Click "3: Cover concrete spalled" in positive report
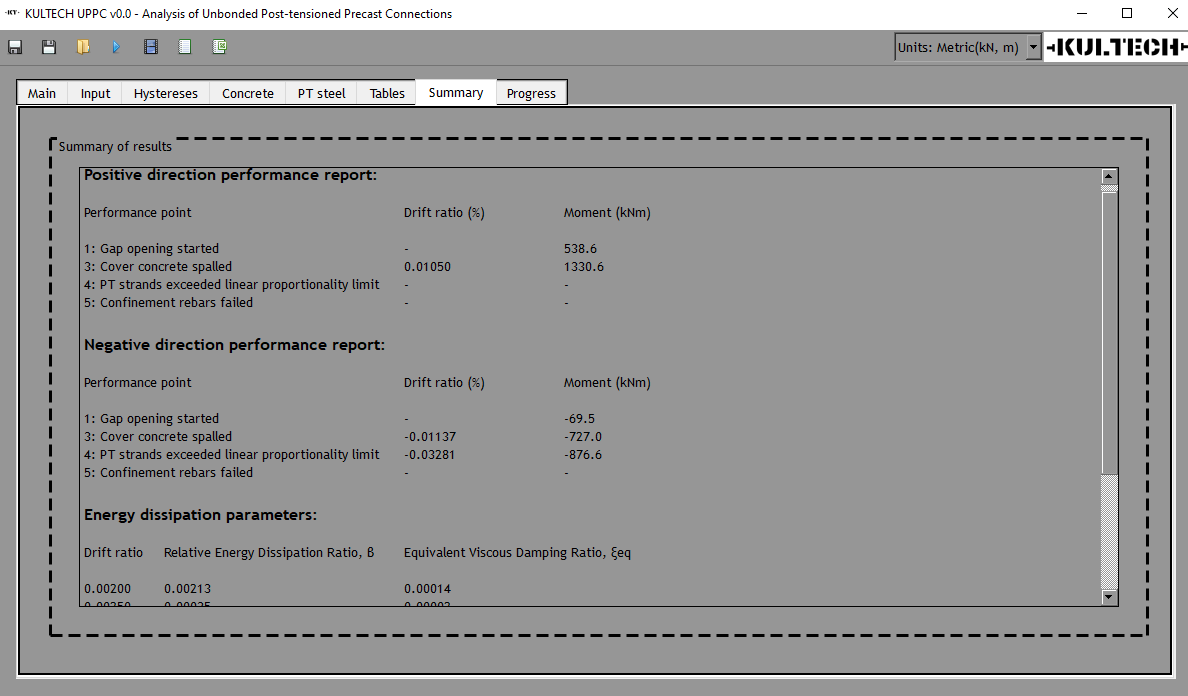The width and height of the screenshot is (1188, 696). click(158, 267)
